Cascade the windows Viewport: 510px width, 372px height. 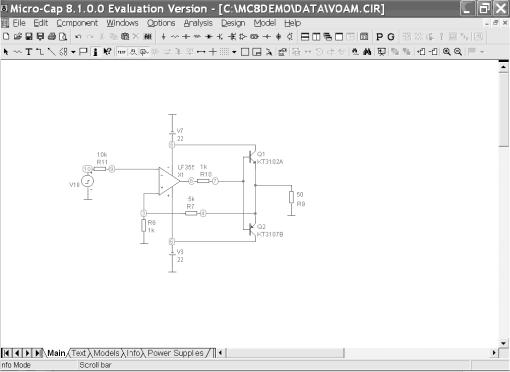pos(328,37)
